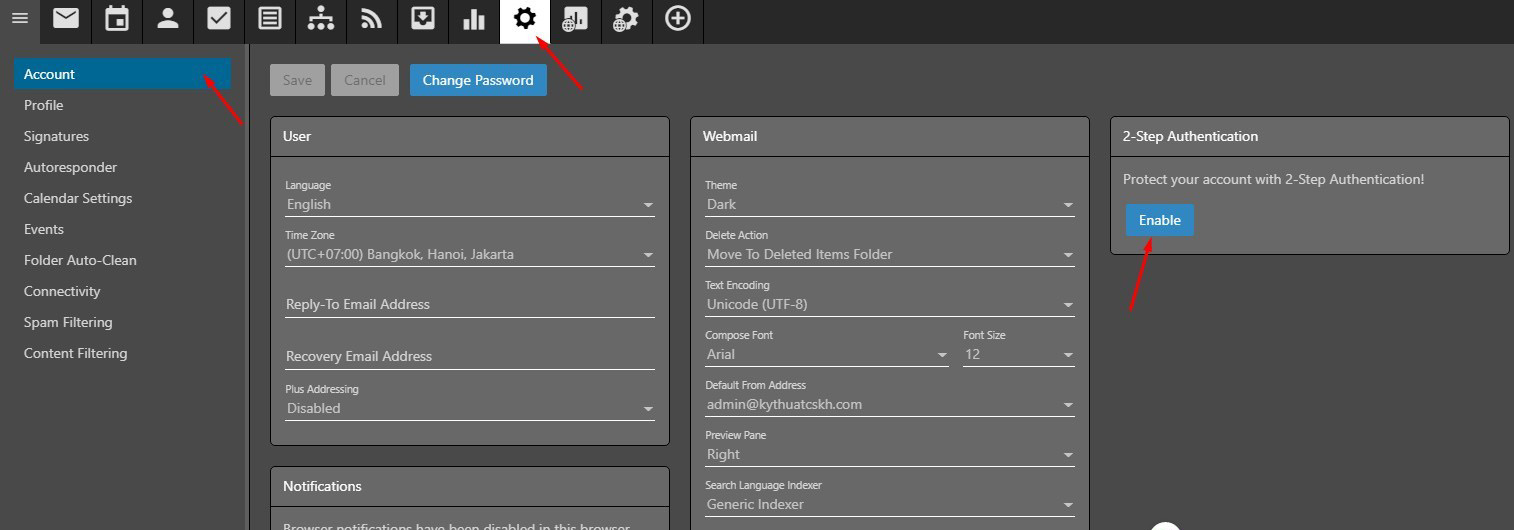
Task: Expand the Font Size dropdown
Action: tap(1018, 354)
